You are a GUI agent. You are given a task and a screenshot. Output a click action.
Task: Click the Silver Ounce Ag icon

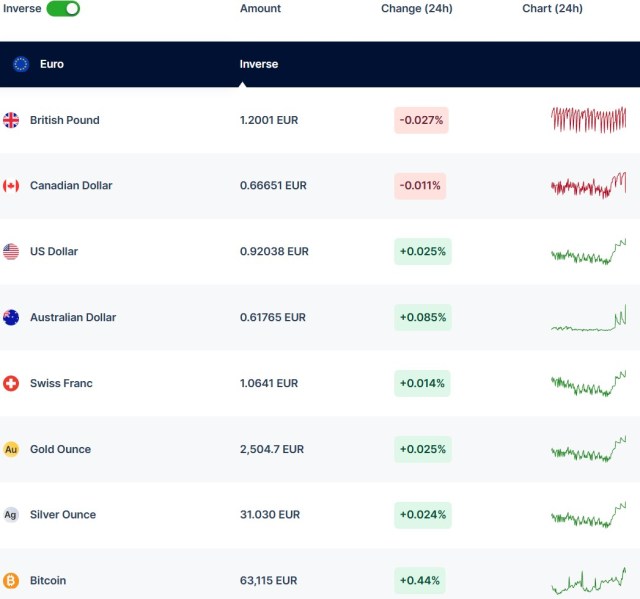point(11,515)
